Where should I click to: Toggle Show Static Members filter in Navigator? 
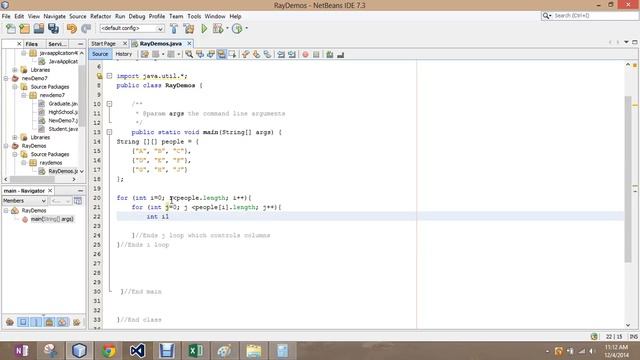tap(36, 322)
